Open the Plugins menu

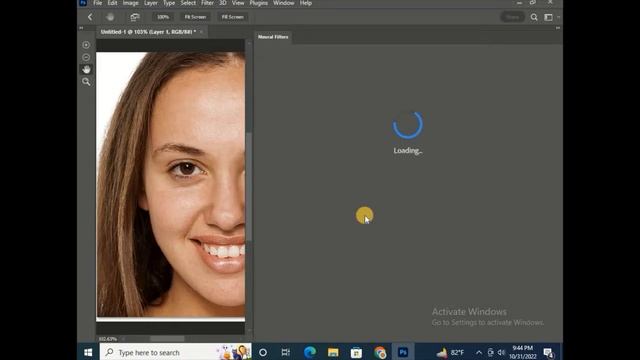pos(259,3)
